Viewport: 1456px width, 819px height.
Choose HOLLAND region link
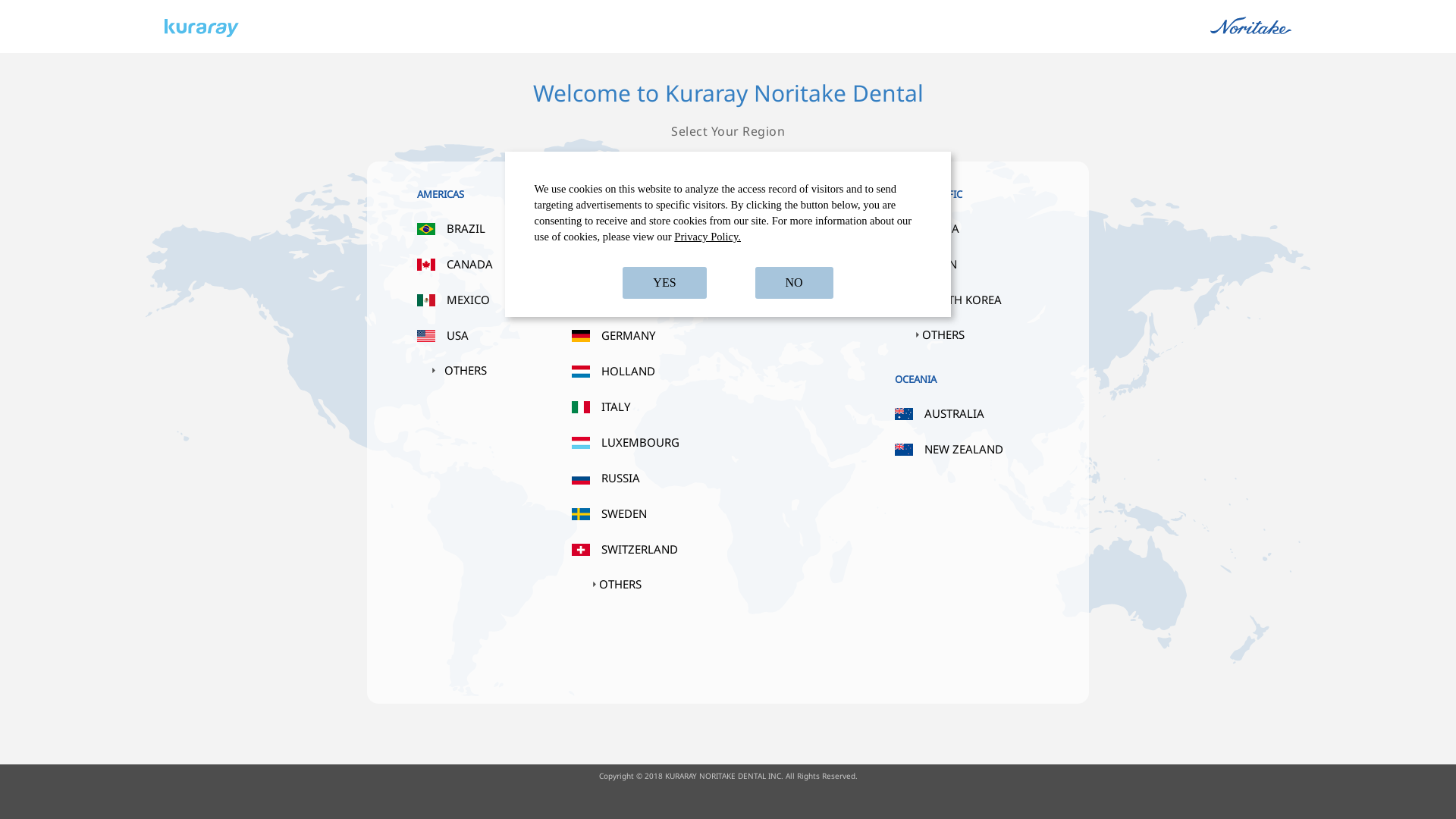(628, 371)
